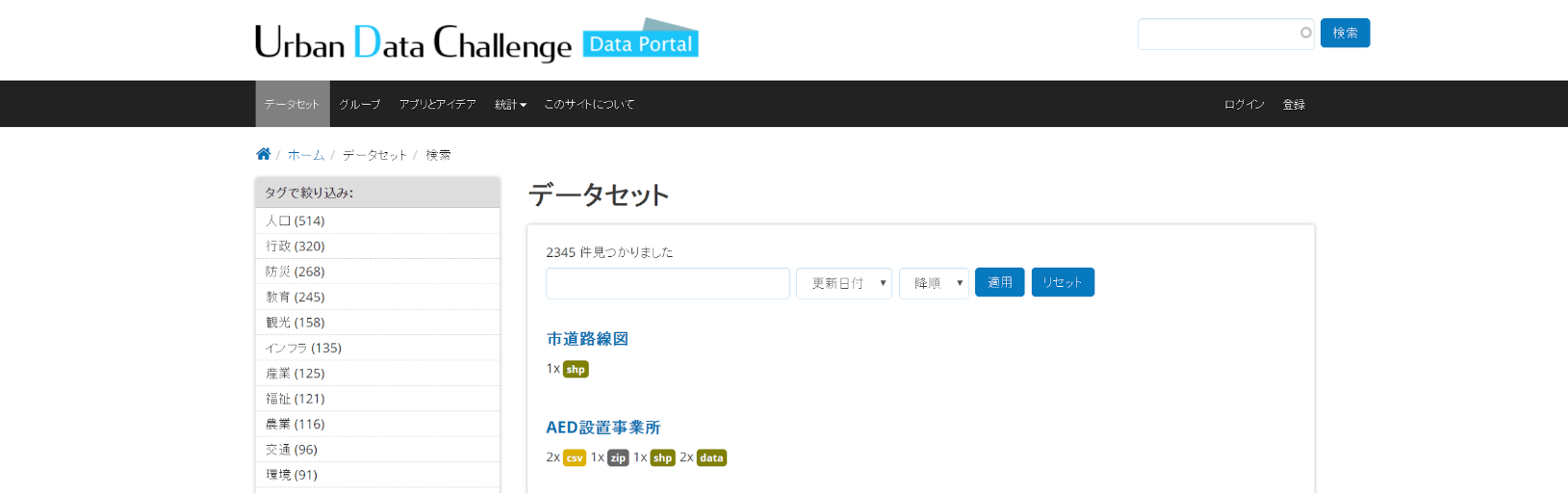Expand the 統計 menu

pos(510,104)
